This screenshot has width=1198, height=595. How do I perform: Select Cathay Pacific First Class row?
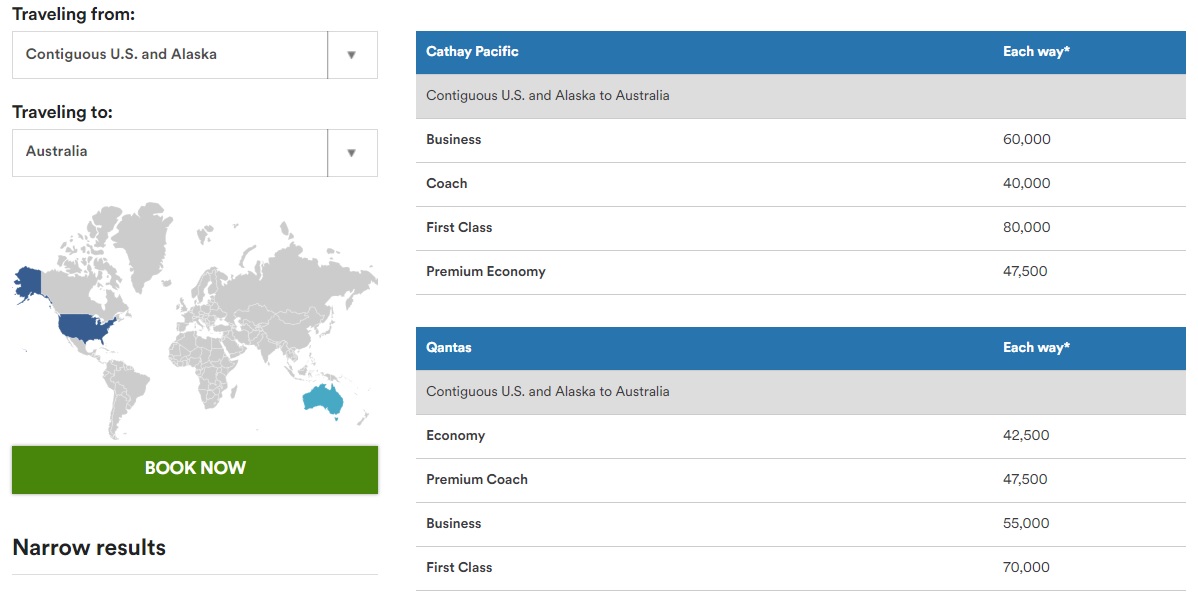click(x=800, y=228)
